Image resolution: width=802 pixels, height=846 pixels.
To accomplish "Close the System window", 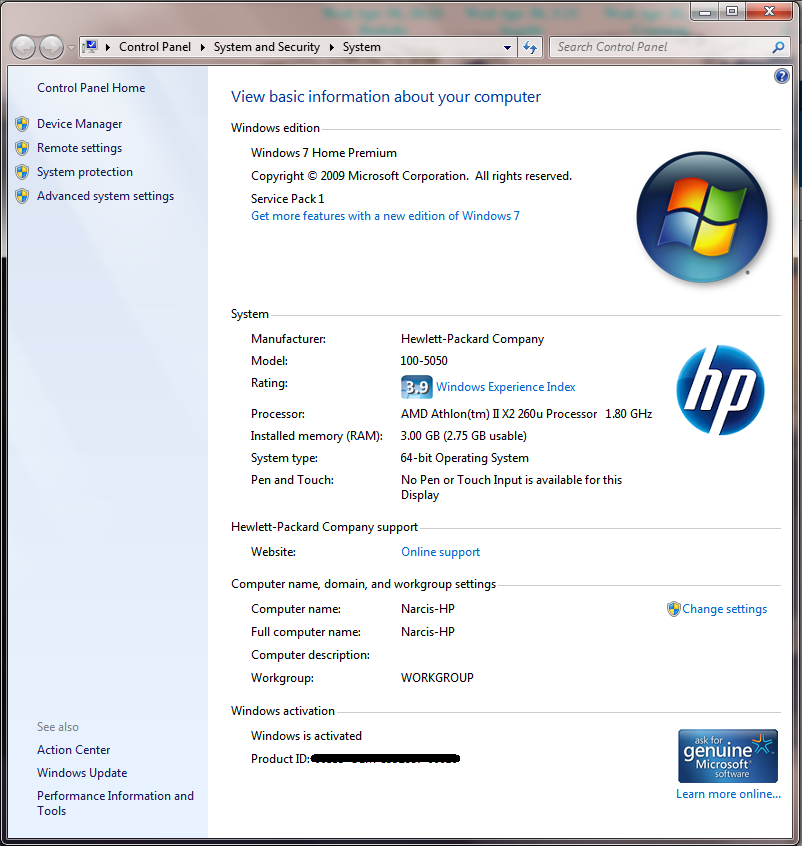I will point(769,11).
